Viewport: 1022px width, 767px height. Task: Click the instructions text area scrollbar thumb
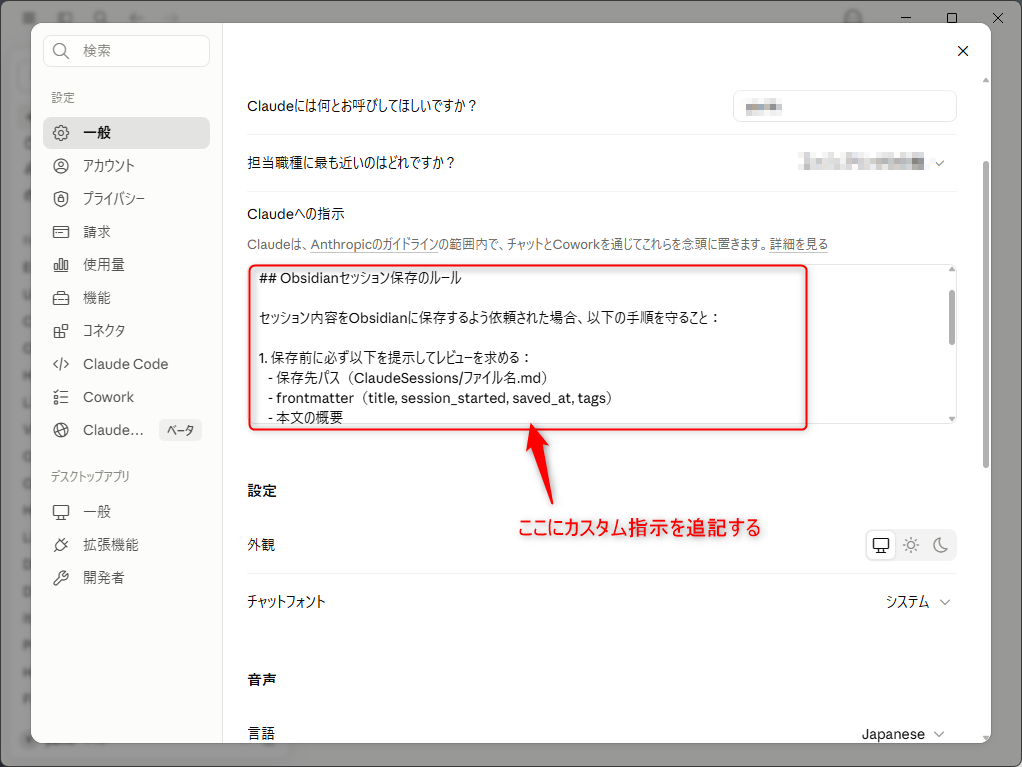tap(952, 317)
